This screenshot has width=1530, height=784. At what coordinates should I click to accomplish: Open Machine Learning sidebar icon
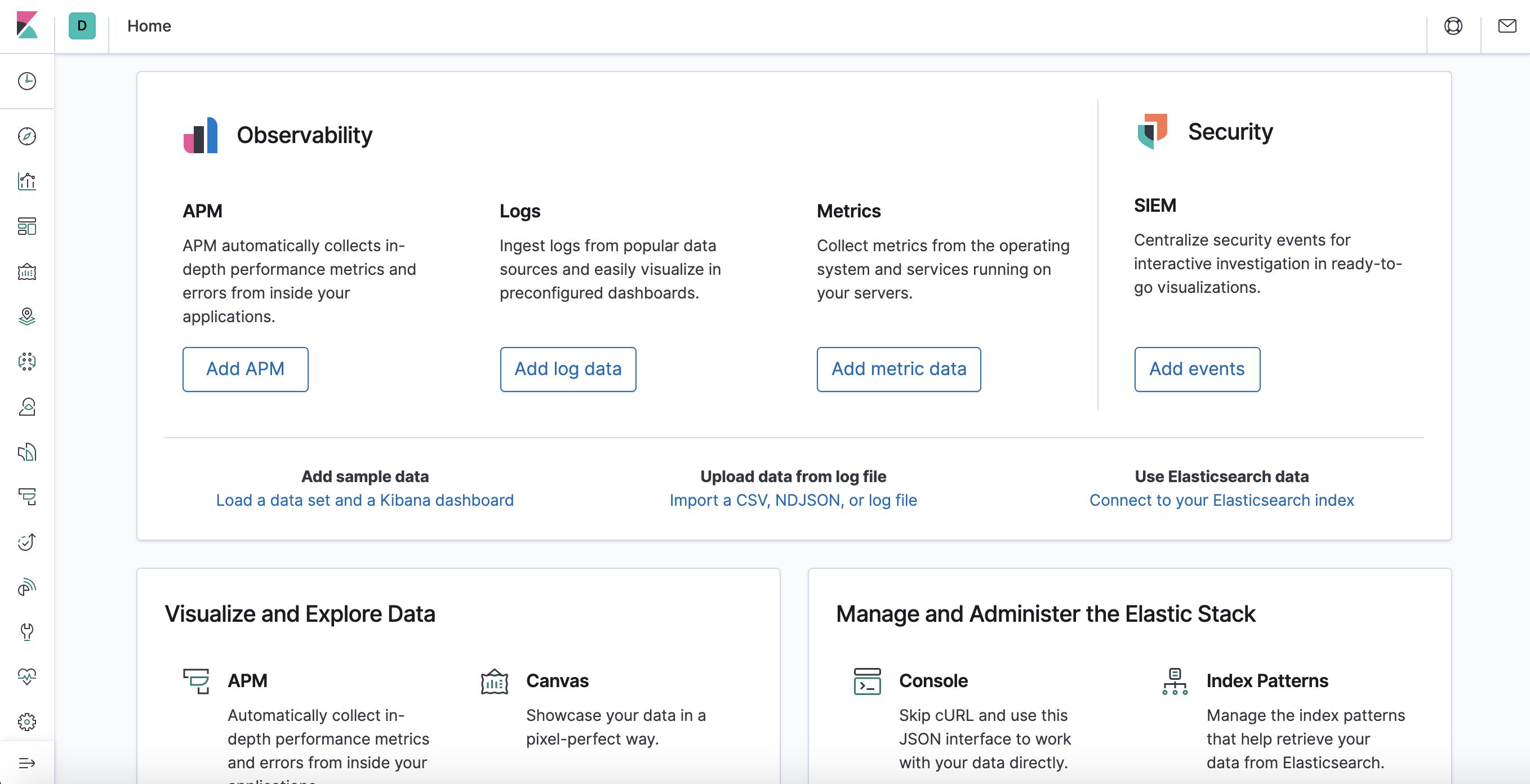click(x=26, y=361)
